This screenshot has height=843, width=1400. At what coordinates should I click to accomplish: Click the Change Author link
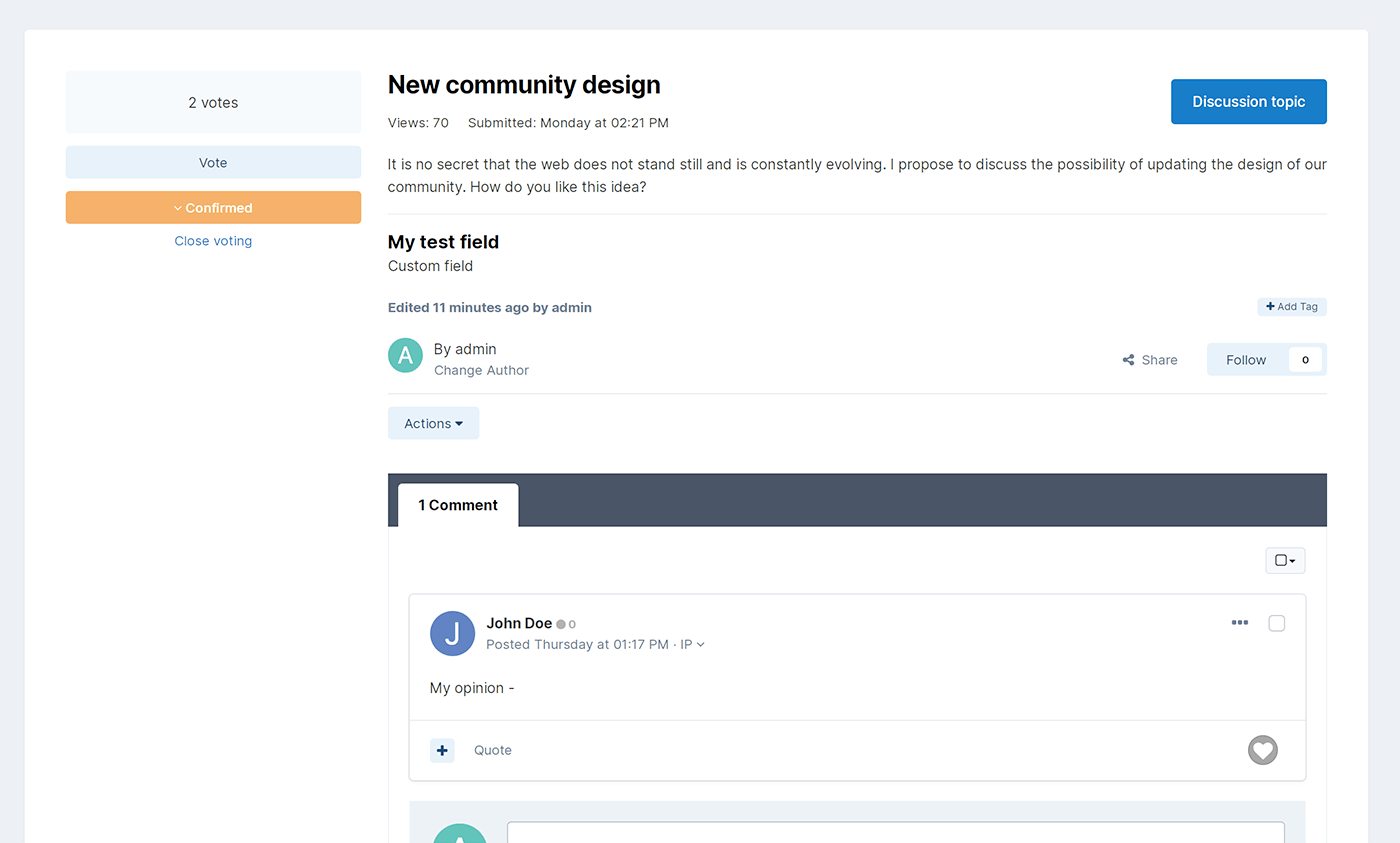(x=481, y=370)
